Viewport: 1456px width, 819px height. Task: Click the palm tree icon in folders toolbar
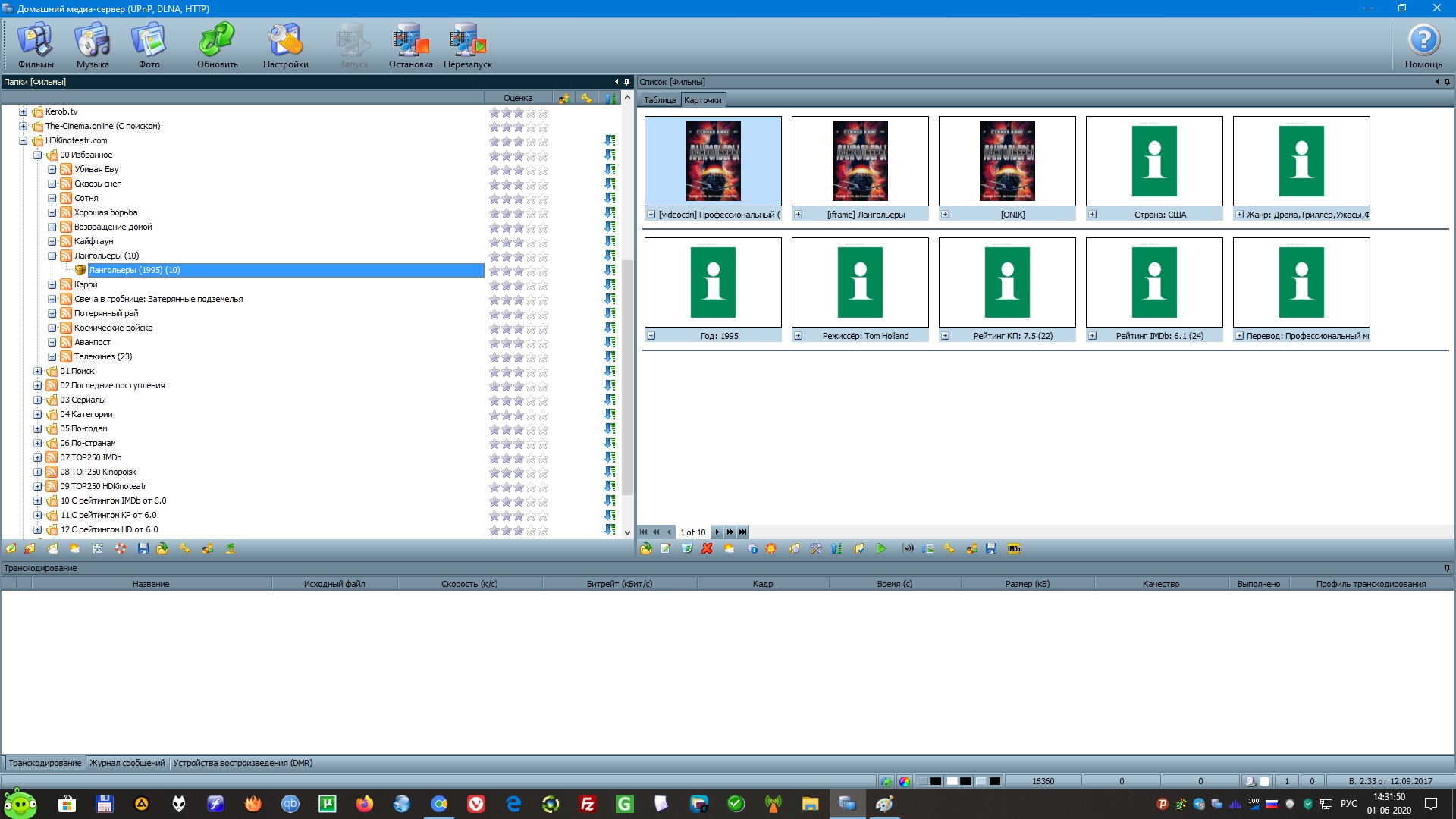[230, 549]
